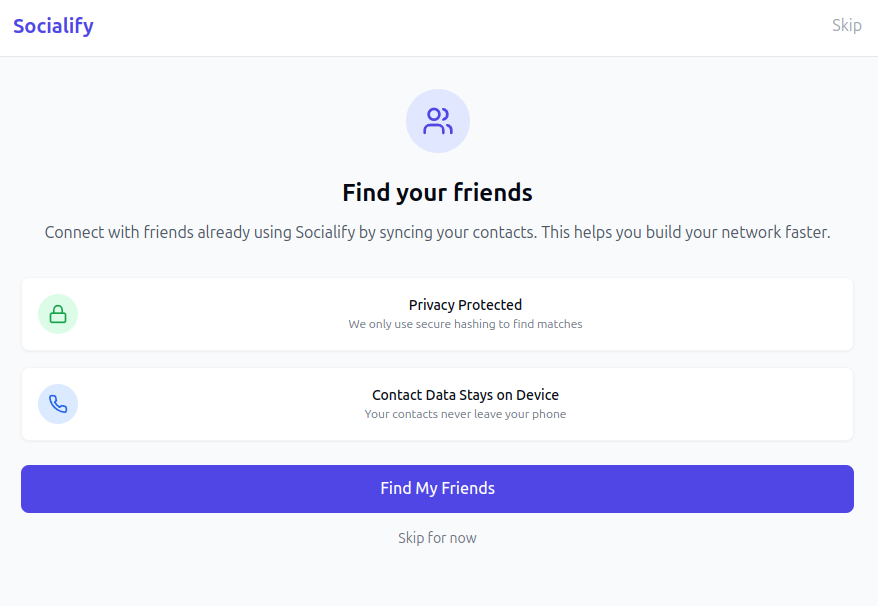Click Skip for now below the main button
The width and height of the screenshot is (878, 606).
[437, 537]
